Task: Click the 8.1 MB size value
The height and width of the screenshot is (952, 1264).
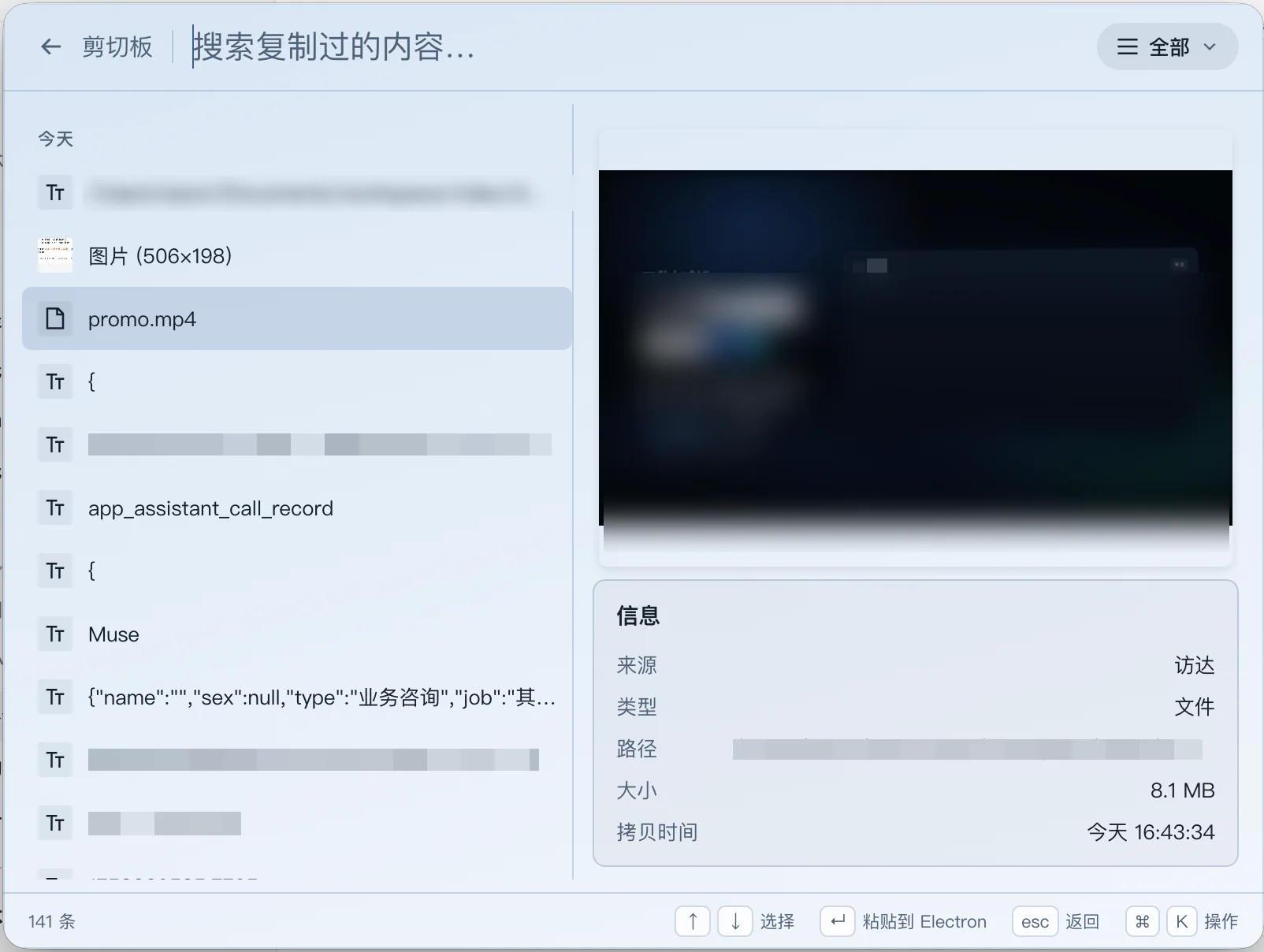Action: point(1182,790)
